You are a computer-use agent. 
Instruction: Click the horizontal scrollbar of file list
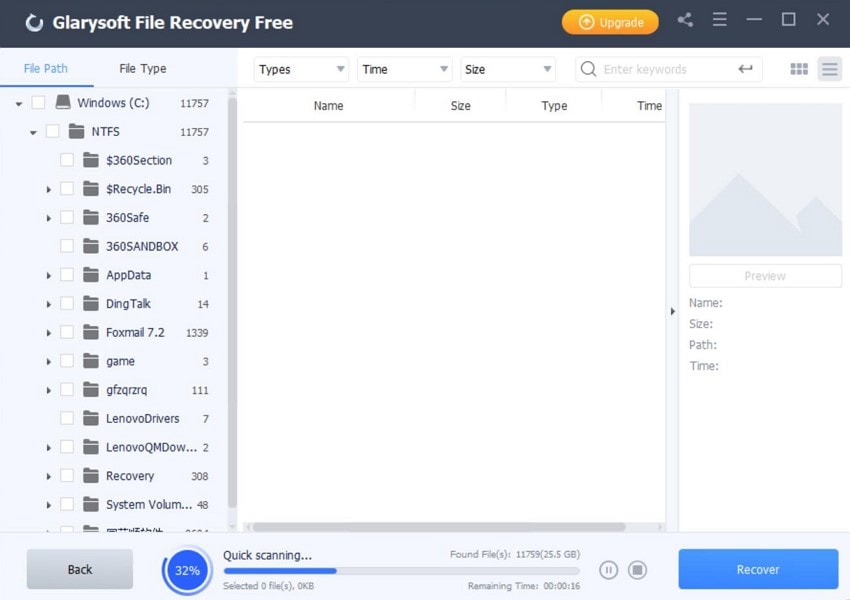pyautogui.click(x=439, y=527)
